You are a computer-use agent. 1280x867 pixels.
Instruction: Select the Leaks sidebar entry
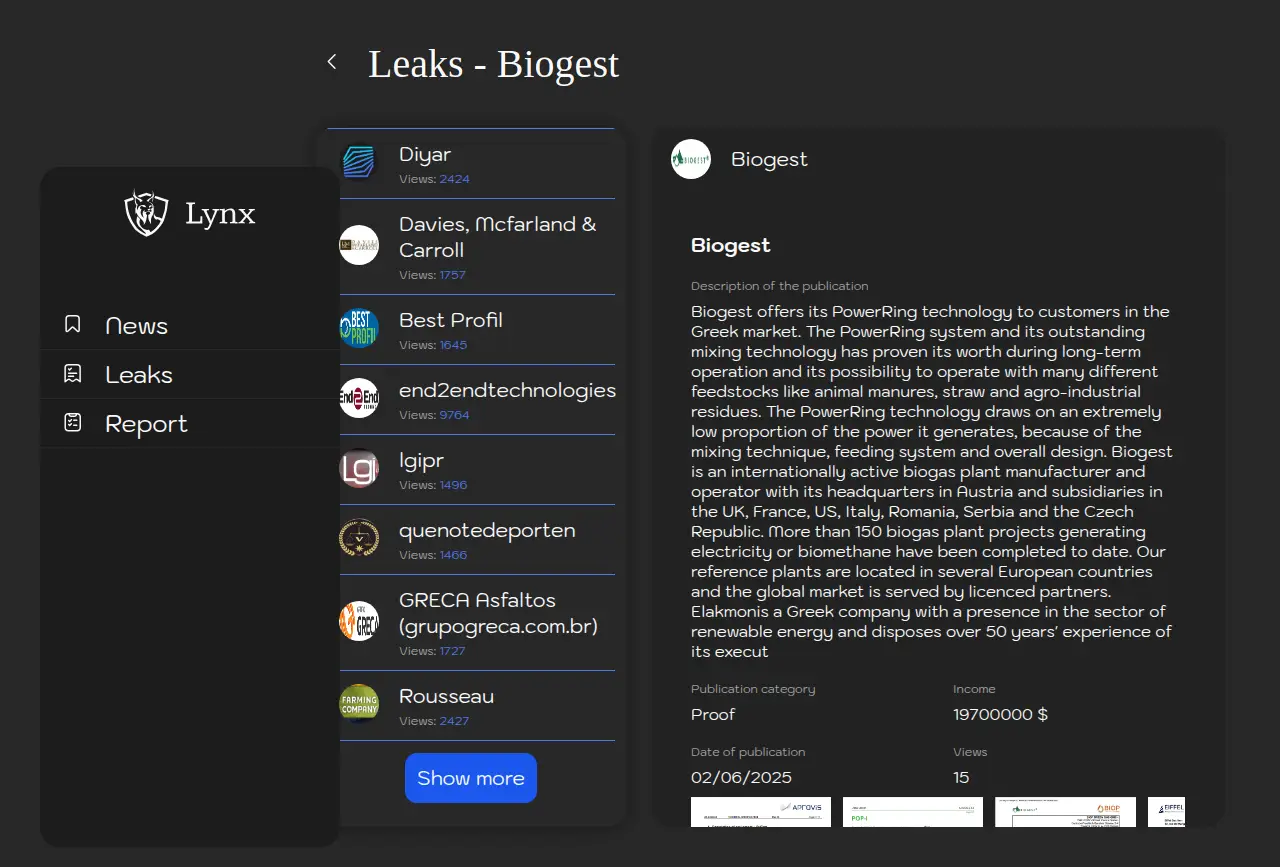[139, 375]
